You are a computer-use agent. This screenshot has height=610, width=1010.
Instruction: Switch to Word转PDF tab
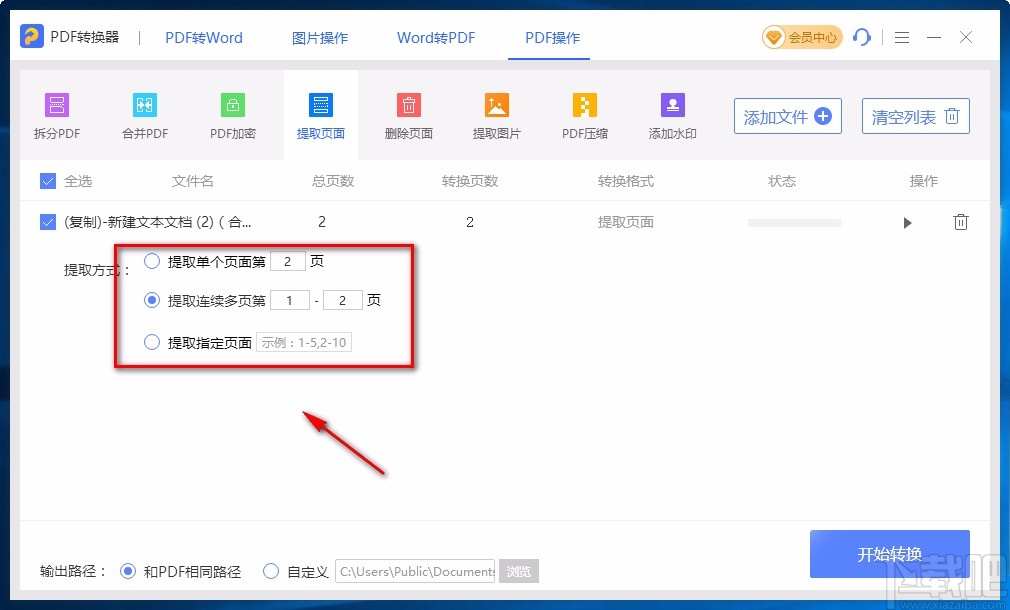click(x=436, y=37)
